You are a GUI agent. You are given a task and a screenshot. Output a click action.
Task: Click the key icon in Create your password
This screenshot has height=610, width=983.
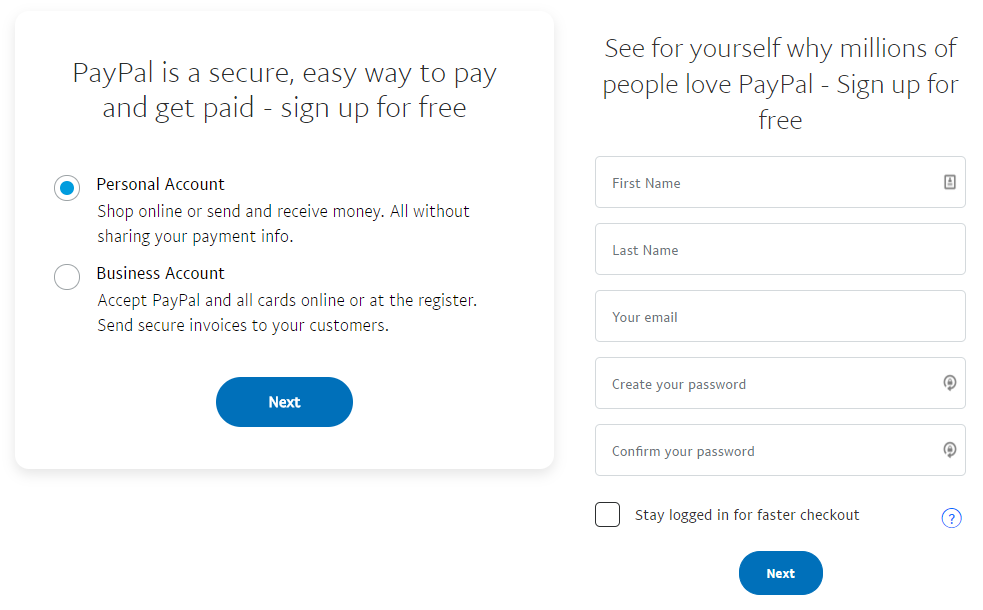pyautogui.click(x=950, y=383)
